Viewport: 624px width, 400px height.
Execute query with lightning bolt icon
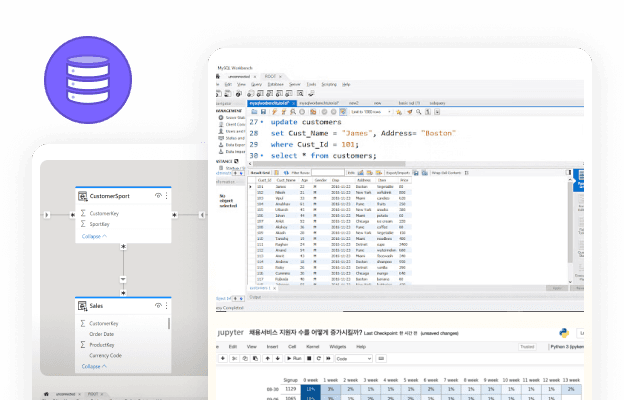coord(274,112)
